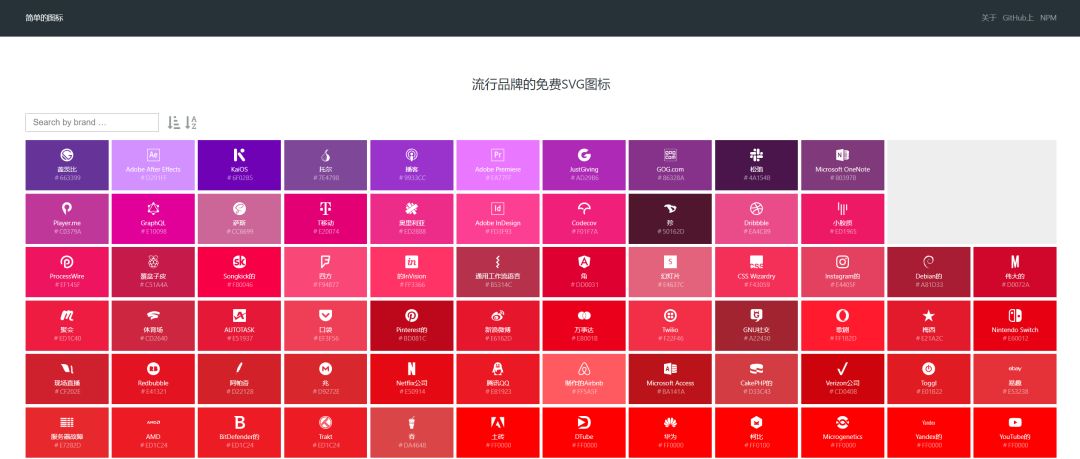Select the CakePHP的 icon

tap(756, 378)
